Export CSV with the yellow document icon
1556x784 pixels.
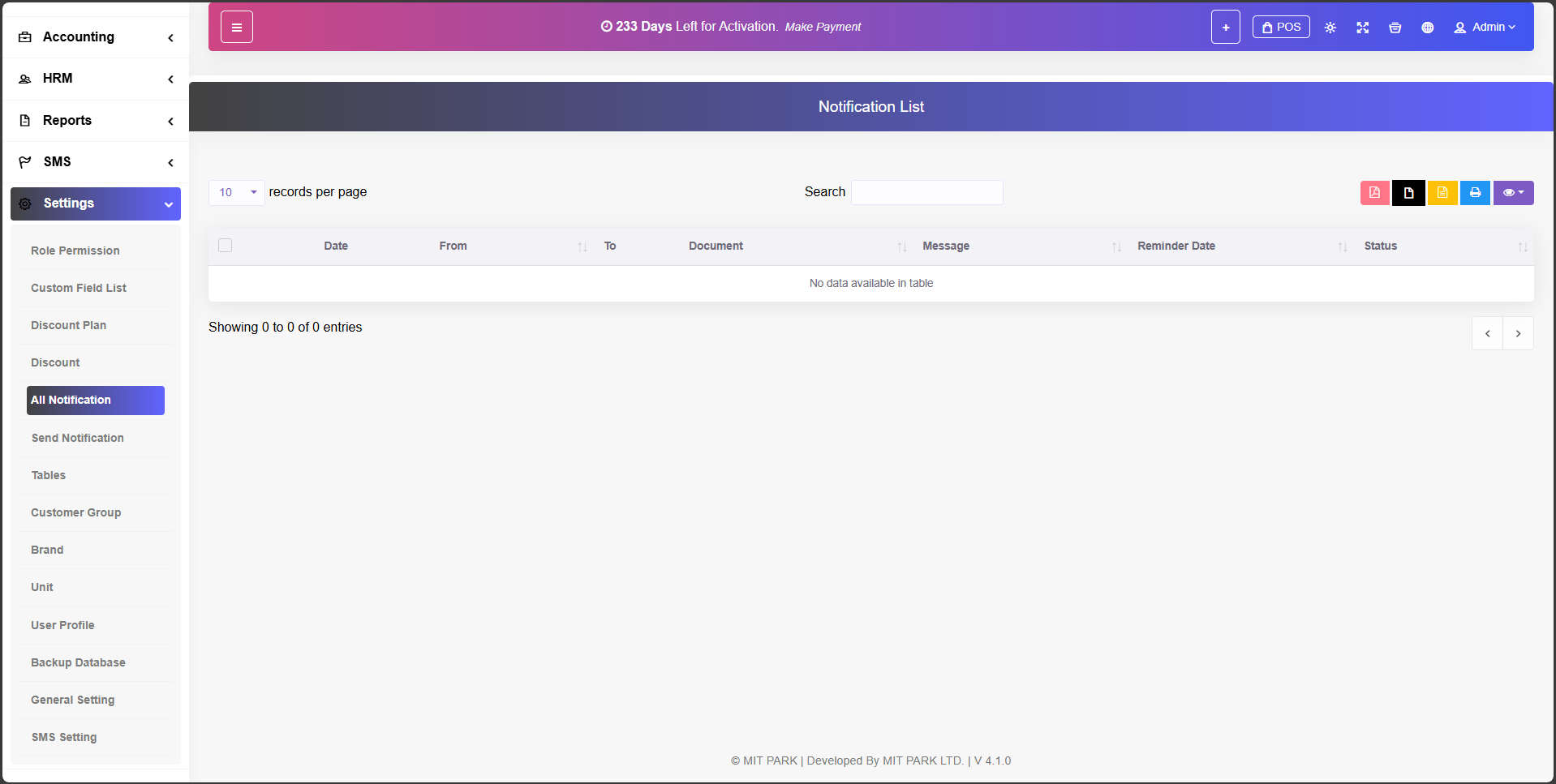tap(1442, 193)
